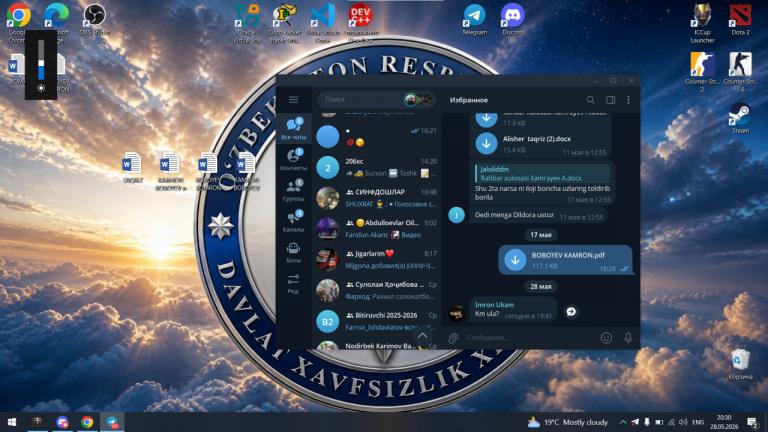Open the Ред. edit folders item

coord(293,284)
